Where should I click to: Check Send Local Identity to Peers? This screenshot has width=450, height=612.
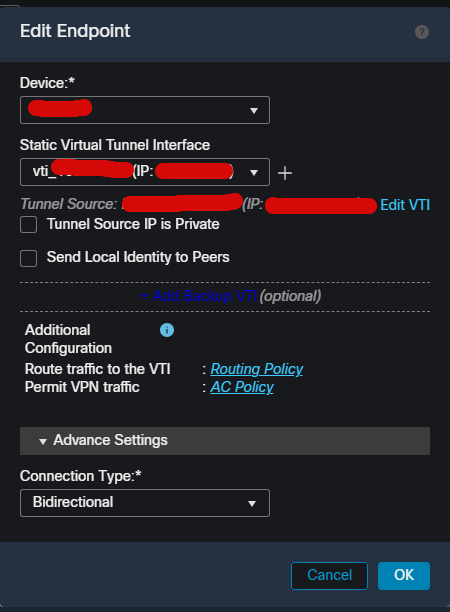28,258
